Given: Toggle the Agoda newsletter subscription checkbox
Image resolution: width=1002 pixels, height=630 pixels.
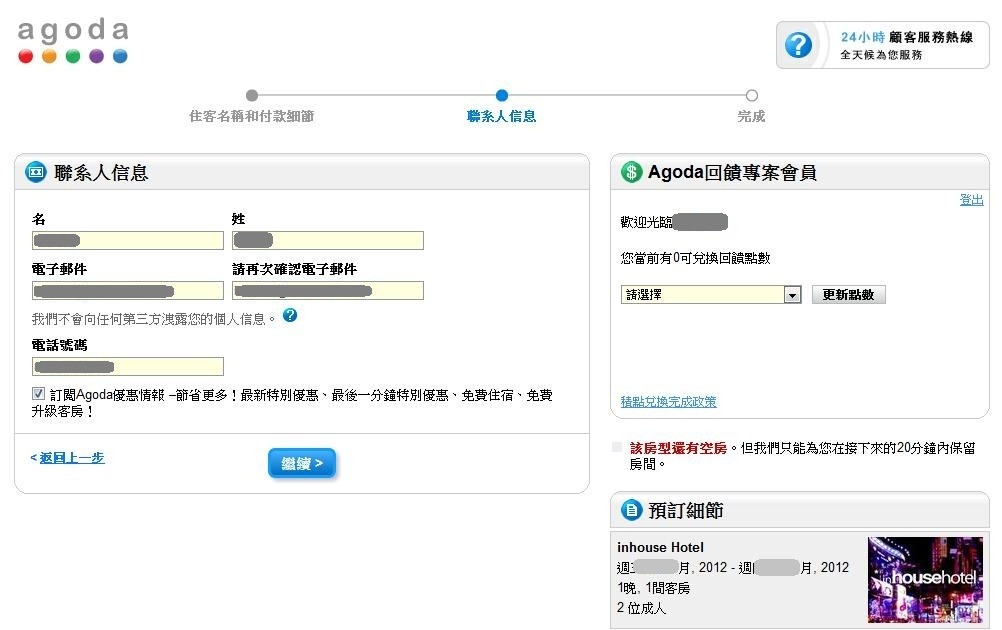Looking at the screenshot, I should 38,394.
